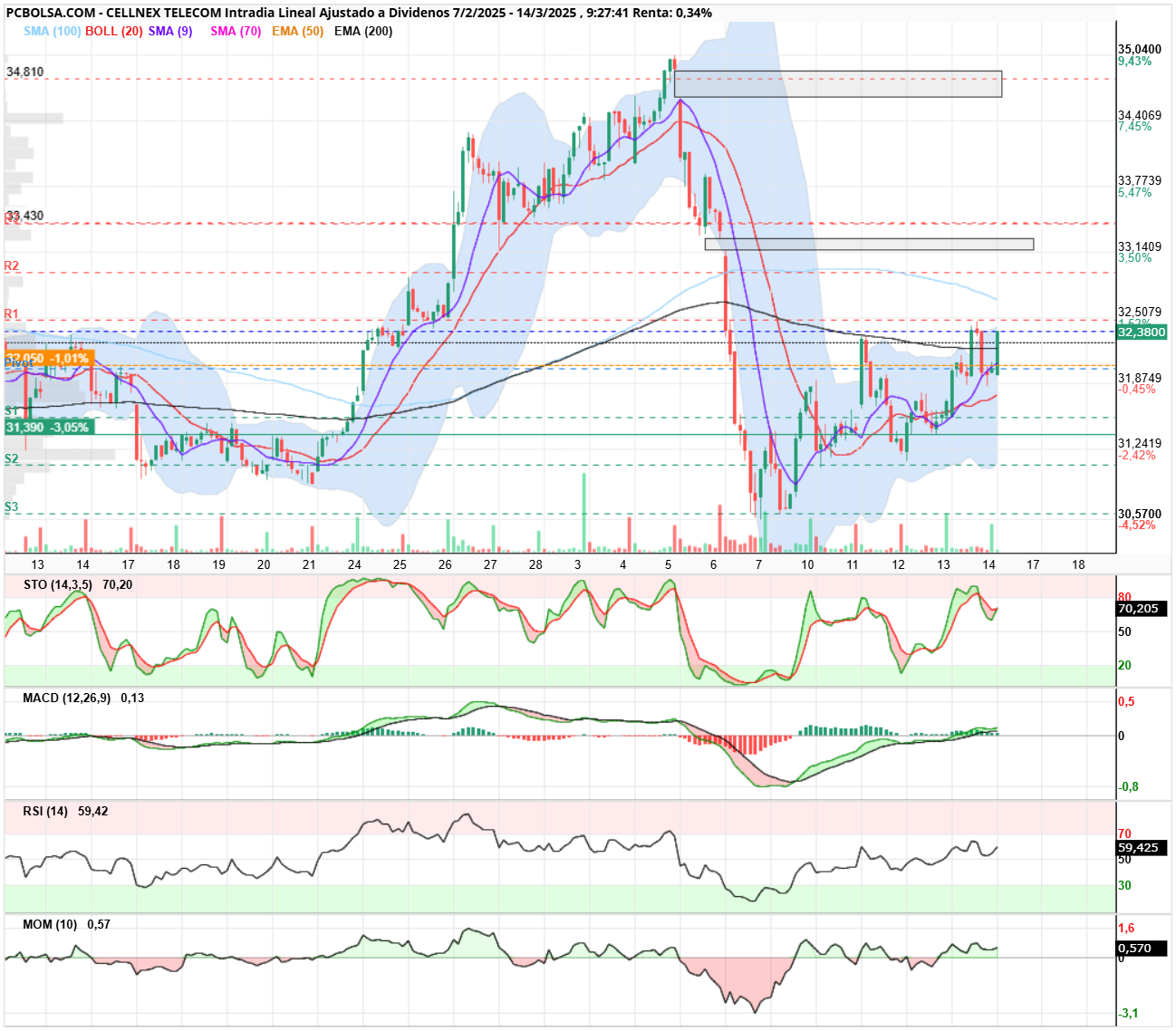Select the BOLL (20) legend label
The image size is (1176, 1031).
[114, 31]
